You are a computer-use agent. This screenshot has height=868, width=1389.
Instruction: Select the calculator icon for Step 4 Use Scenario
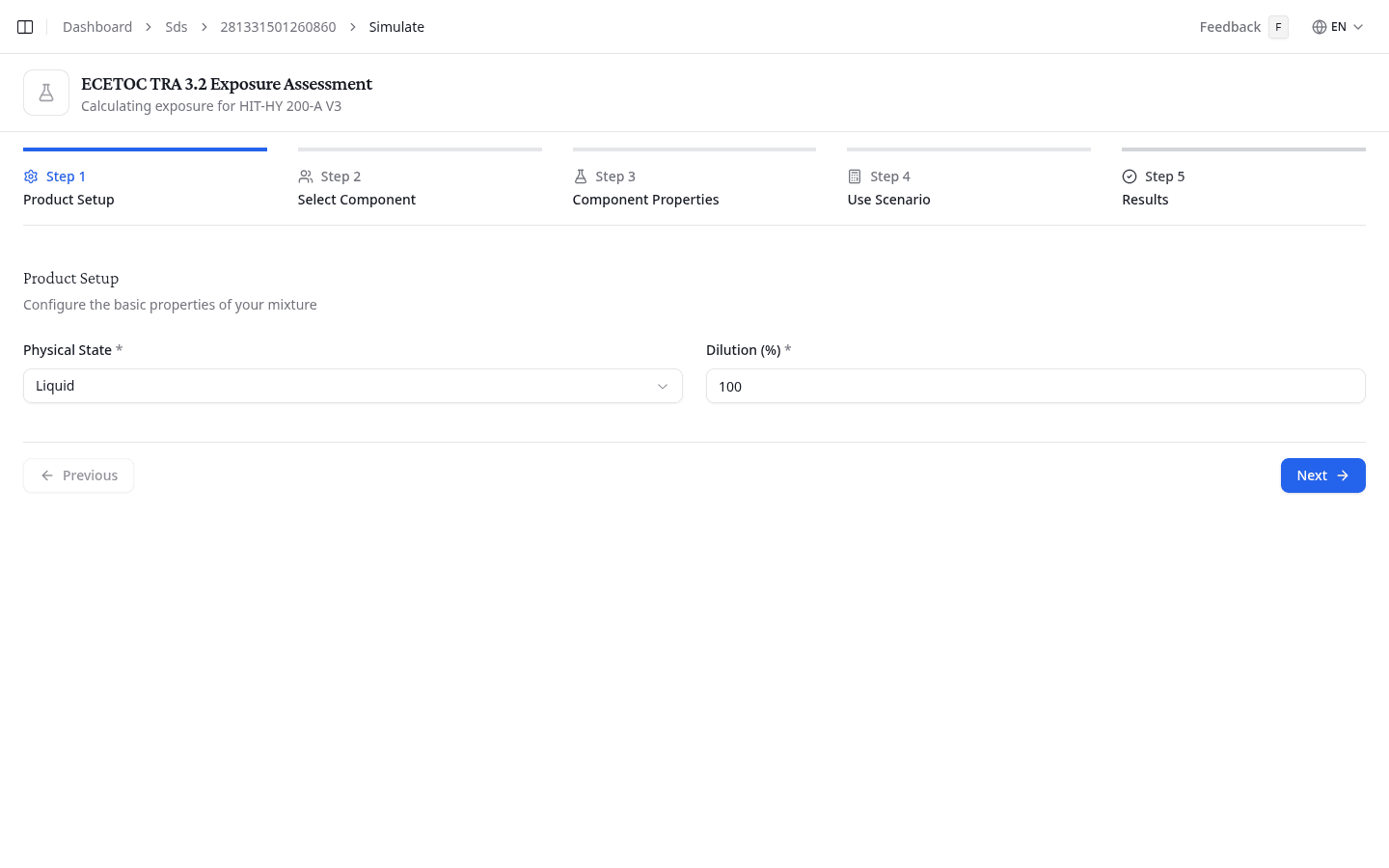pyautogui.click(x=855, y=176)
